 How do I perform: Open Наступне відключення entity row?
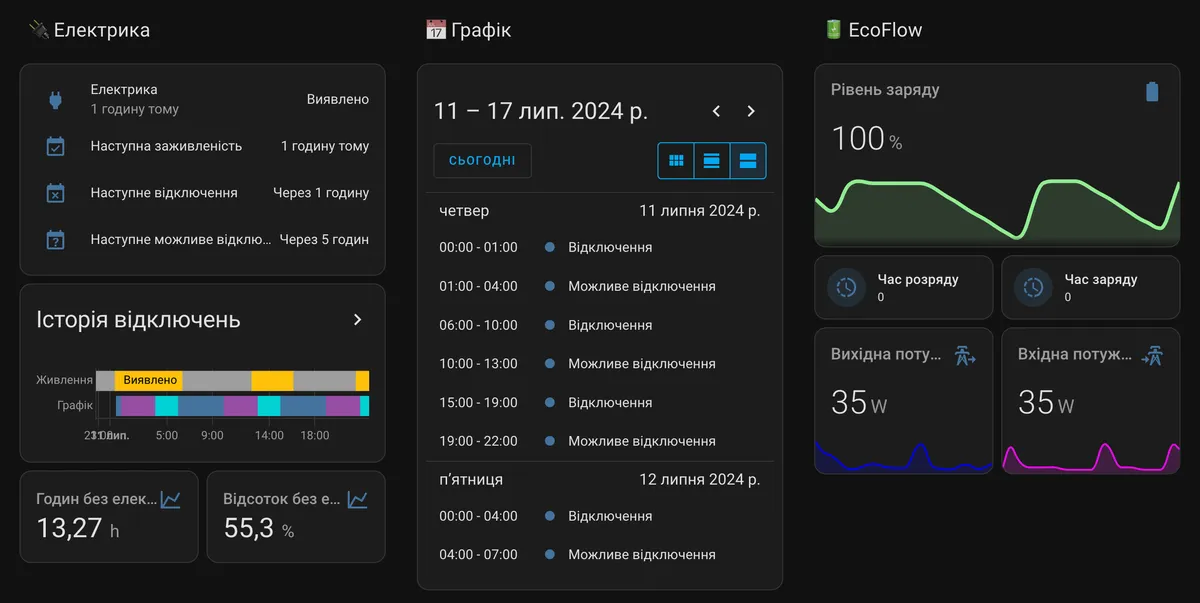click(202, 193)
